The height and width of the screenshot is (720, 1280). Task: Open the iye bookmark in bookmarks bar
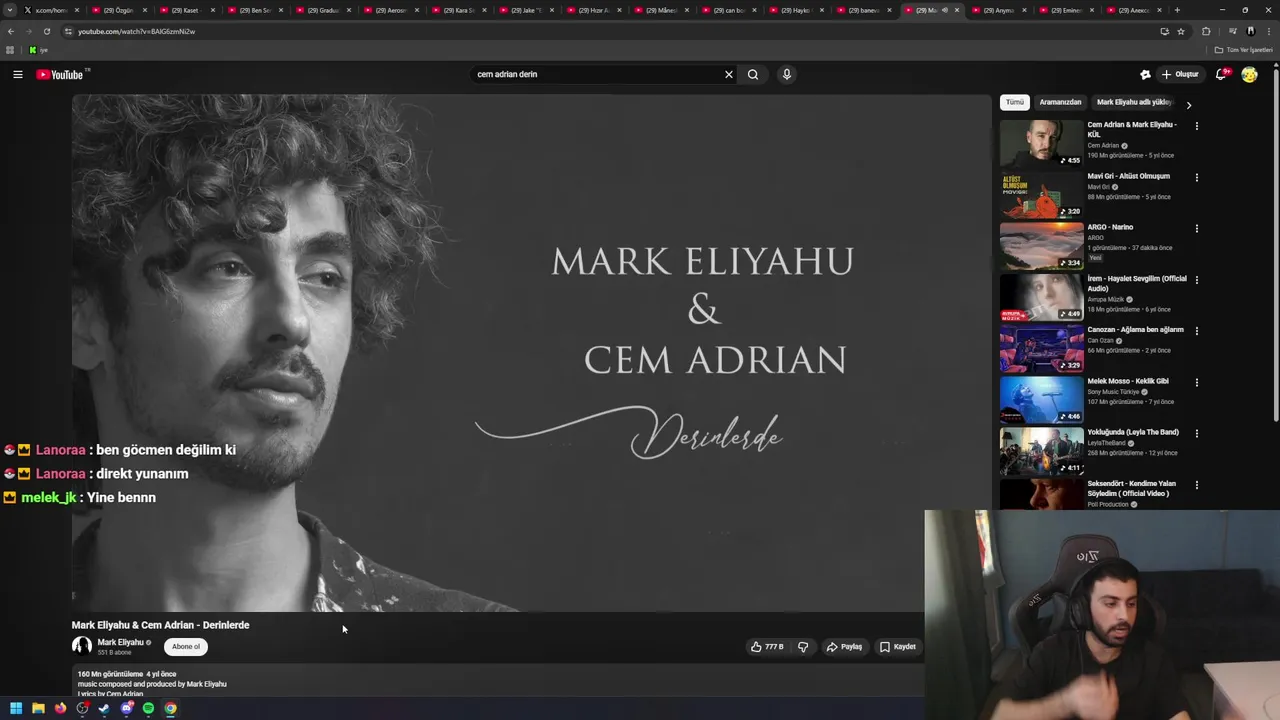(38, 50)
